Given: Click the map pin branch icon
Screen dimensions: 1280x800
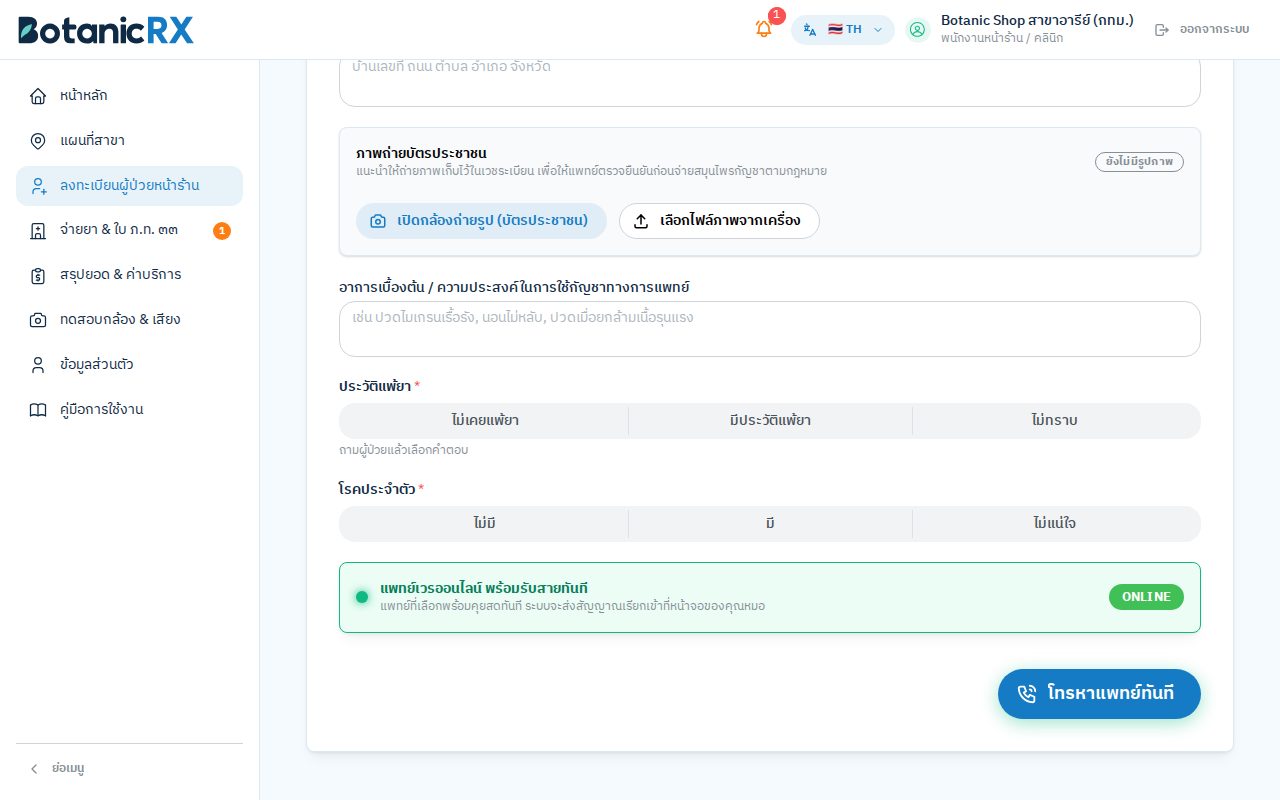Looking at the screenshot, I should (38, 141).
